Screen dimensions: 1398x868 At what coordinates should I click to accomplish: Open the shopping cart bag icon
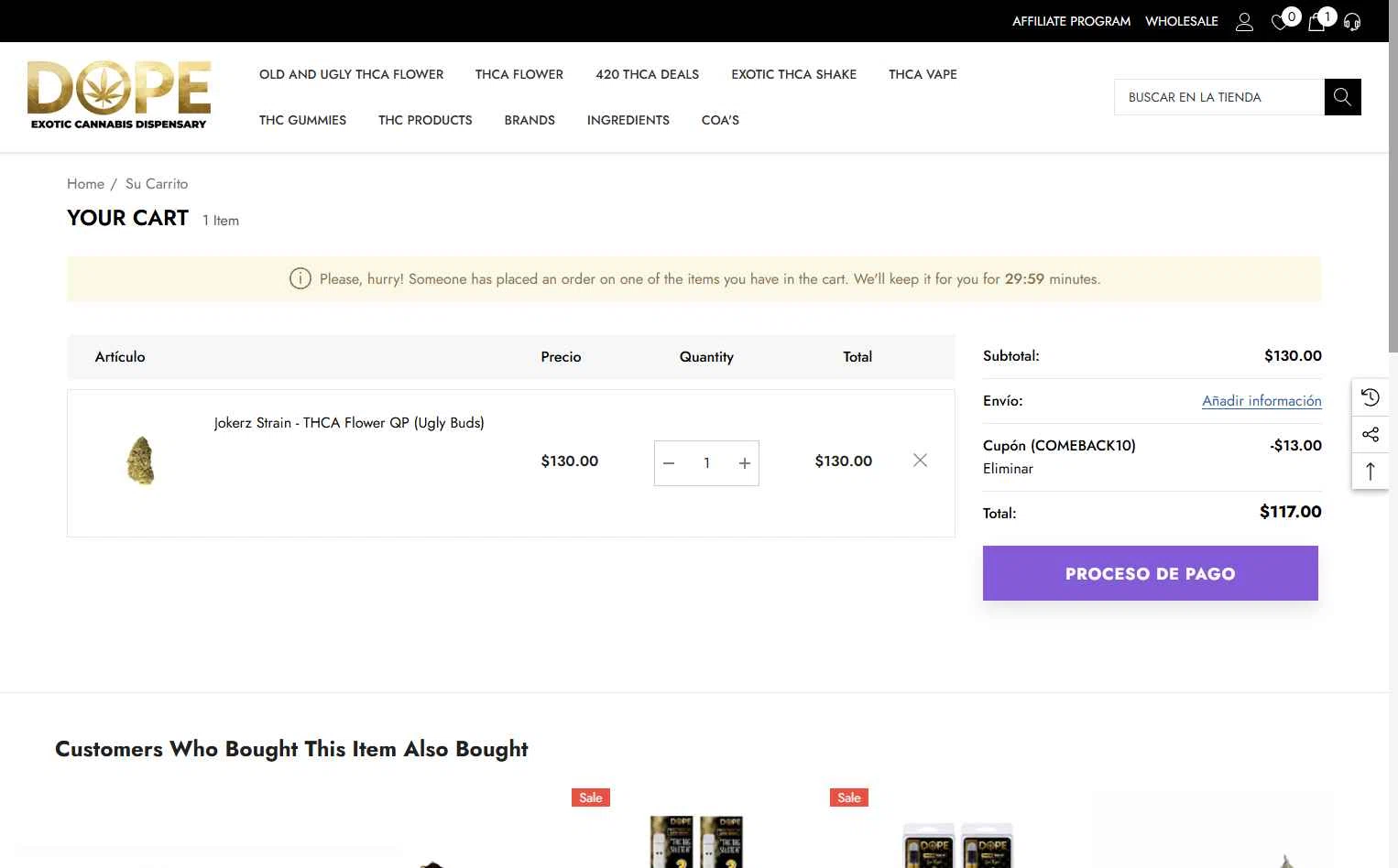click(1316, 22)
